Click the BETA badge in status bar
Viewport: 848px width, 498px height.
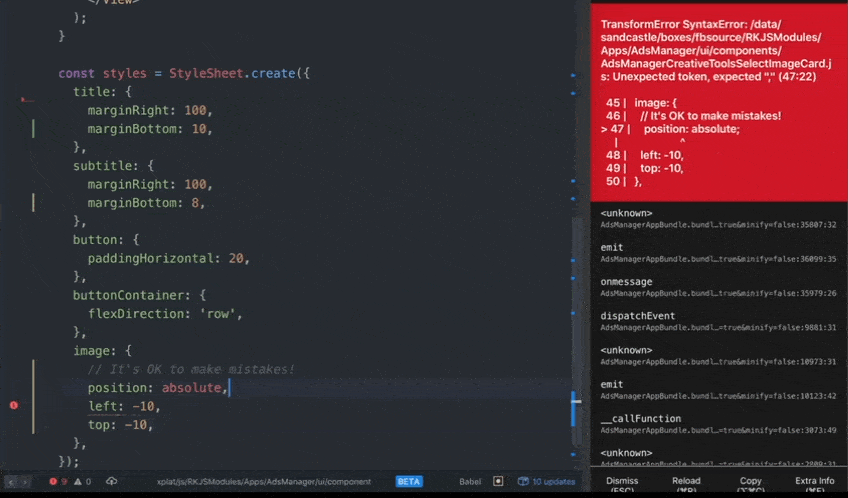click(x=409, y=481)
